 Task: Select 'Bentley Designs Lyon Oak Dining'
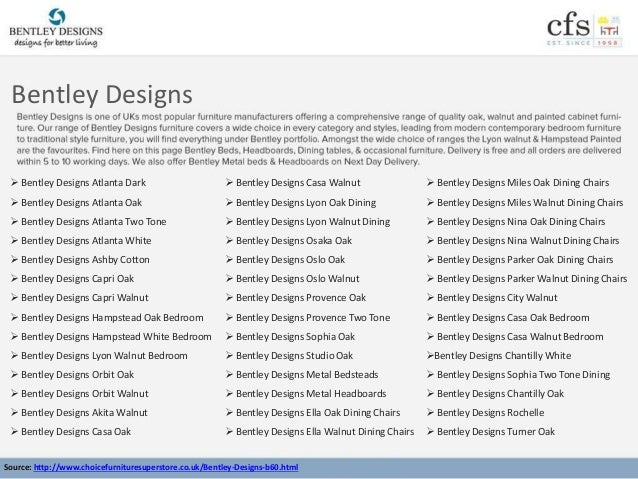click(x=306, y=203)
